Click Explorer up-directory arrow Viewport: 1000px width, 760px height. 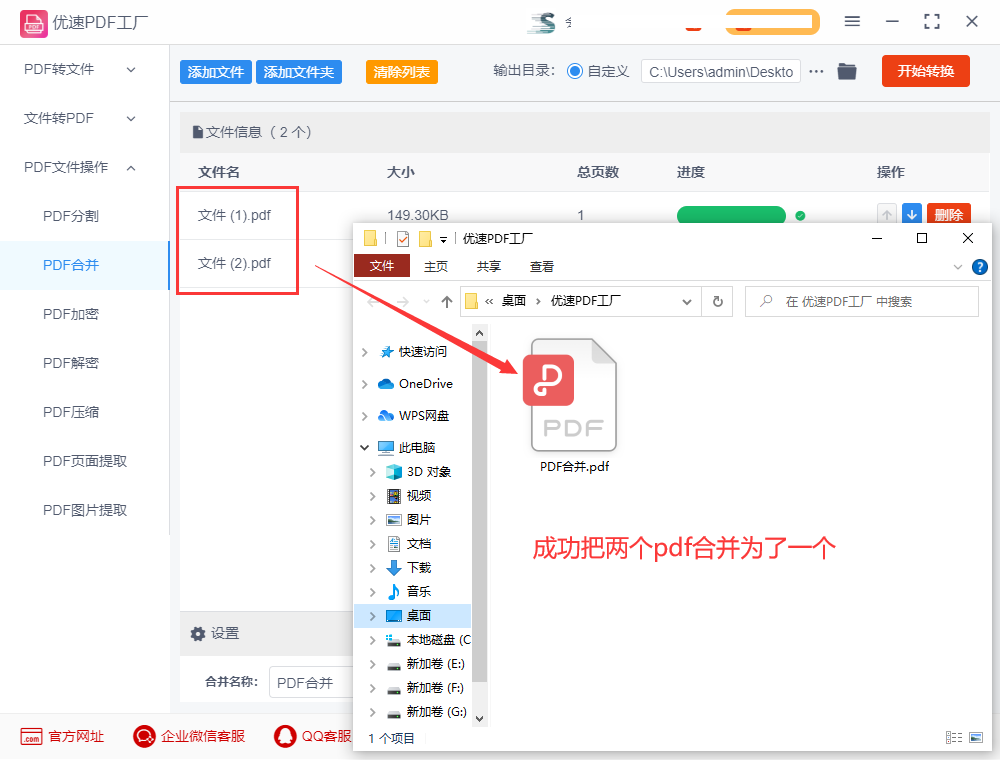[x=446, y=302]
